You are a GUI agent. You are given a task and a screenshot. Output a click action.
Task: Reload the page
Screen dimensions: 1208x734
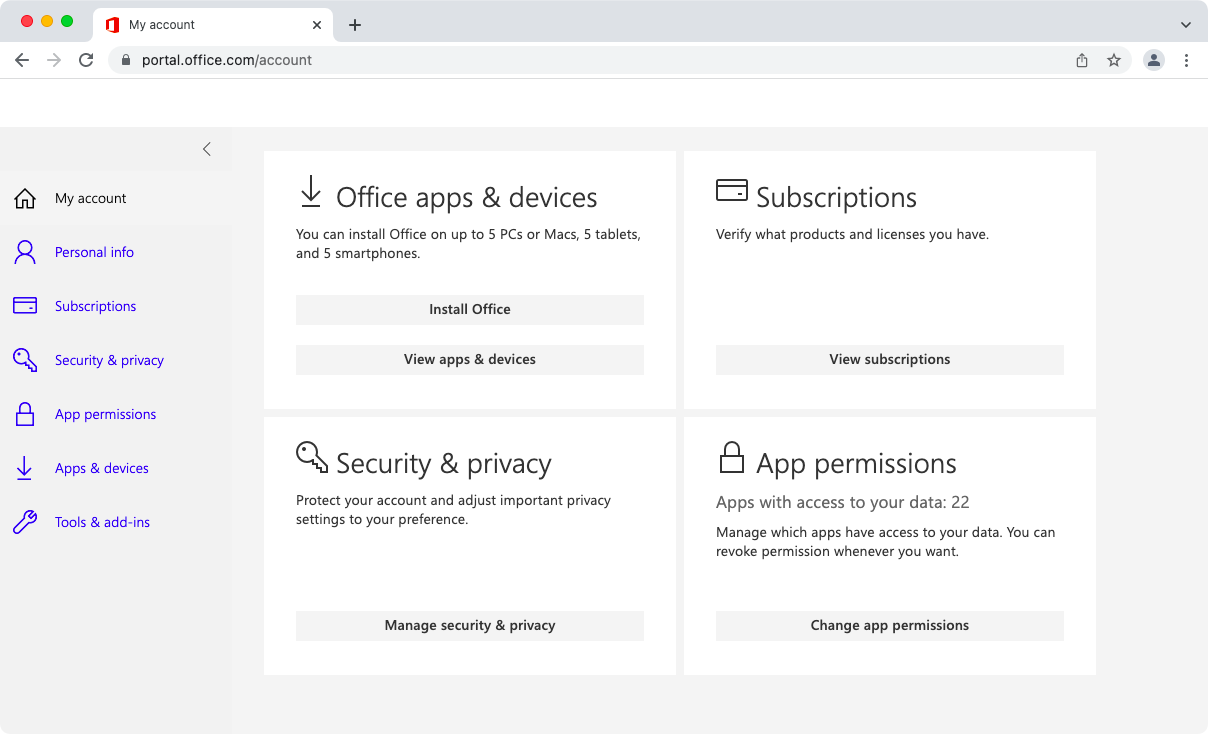tap(86, 60)
